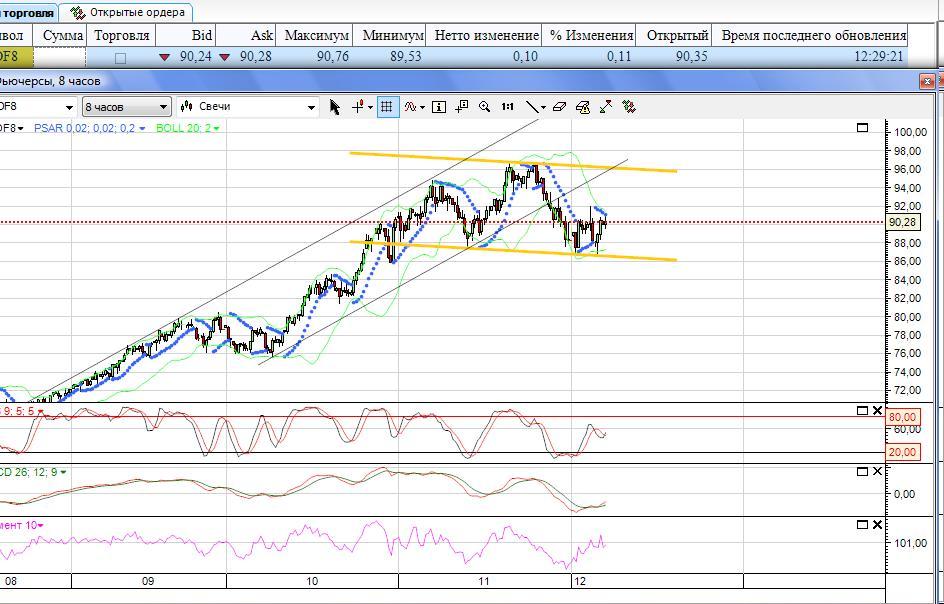
Task: Toggle the Торговля checkbox in quote row
Action: [x=120, y=58]
